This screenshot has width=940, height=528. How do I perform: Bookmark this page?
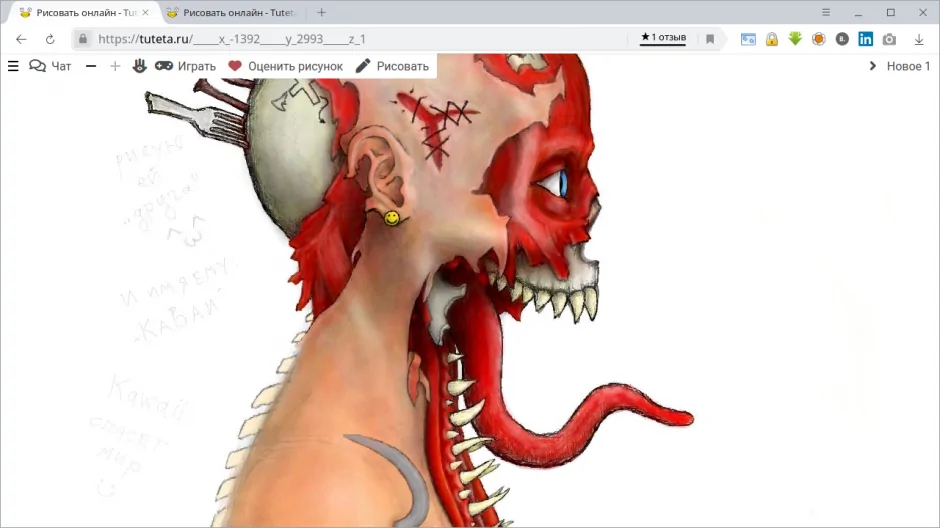710,39
